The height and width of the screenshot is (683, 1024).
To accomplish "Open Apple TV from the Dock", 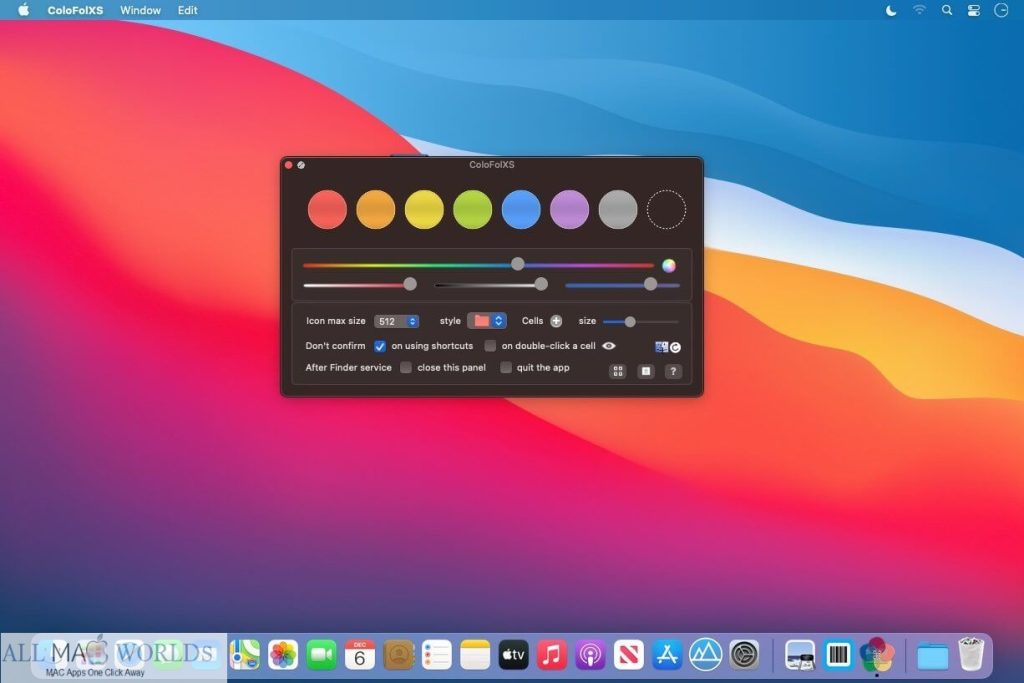I will pyautogui.click(x=513, y=655).
